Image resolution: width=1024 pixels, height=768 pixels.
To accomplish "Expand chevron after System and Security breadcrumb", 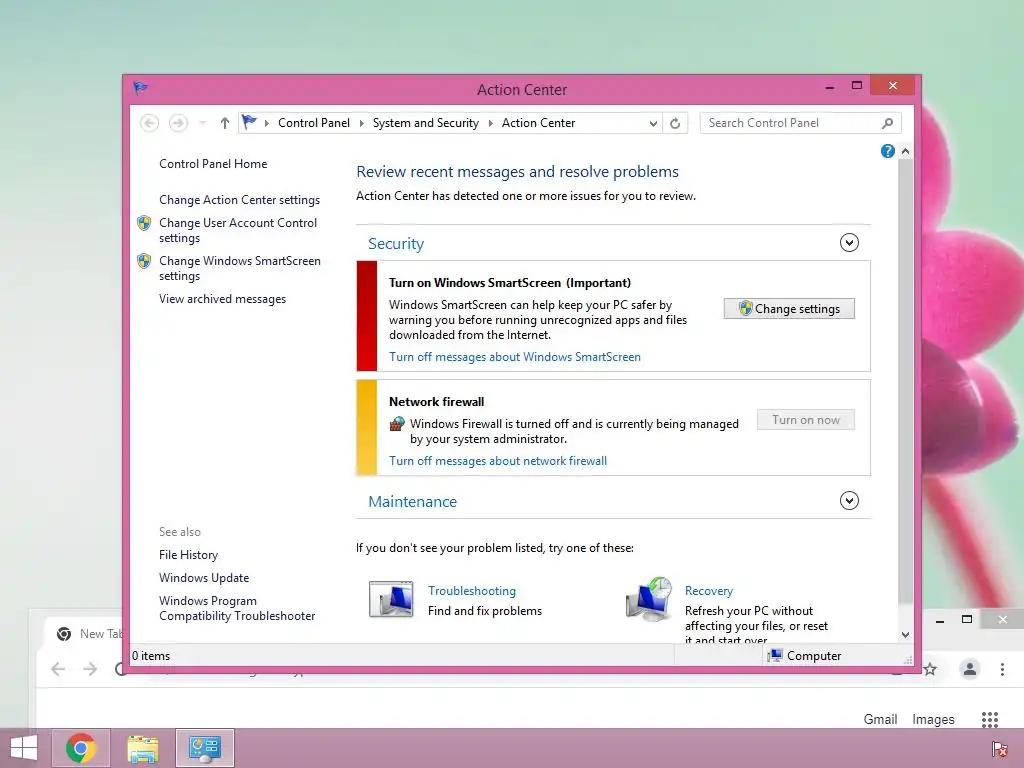I will [490, 123].
